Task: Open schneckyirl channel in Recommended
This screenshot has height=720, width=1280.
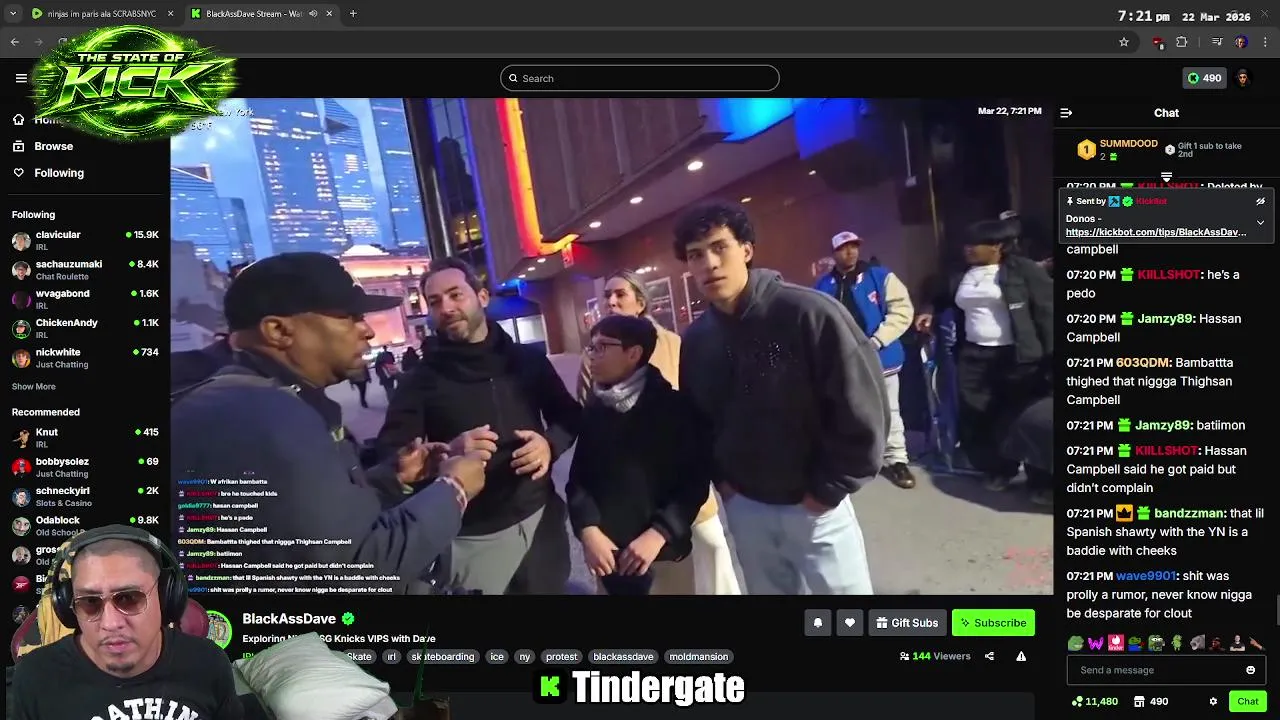Action: pos(85,497)
